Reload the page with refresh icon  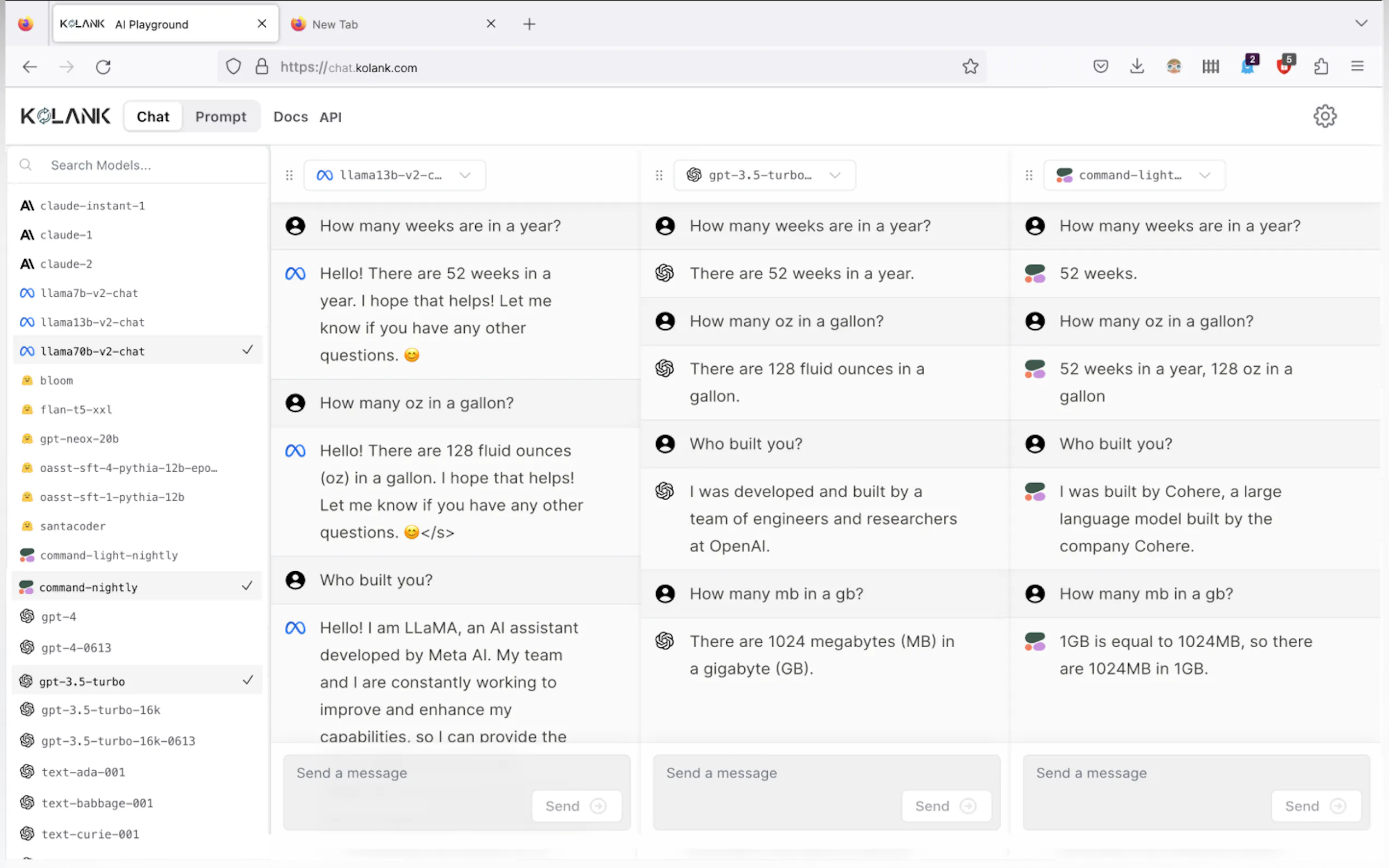(x=103, y=67)
